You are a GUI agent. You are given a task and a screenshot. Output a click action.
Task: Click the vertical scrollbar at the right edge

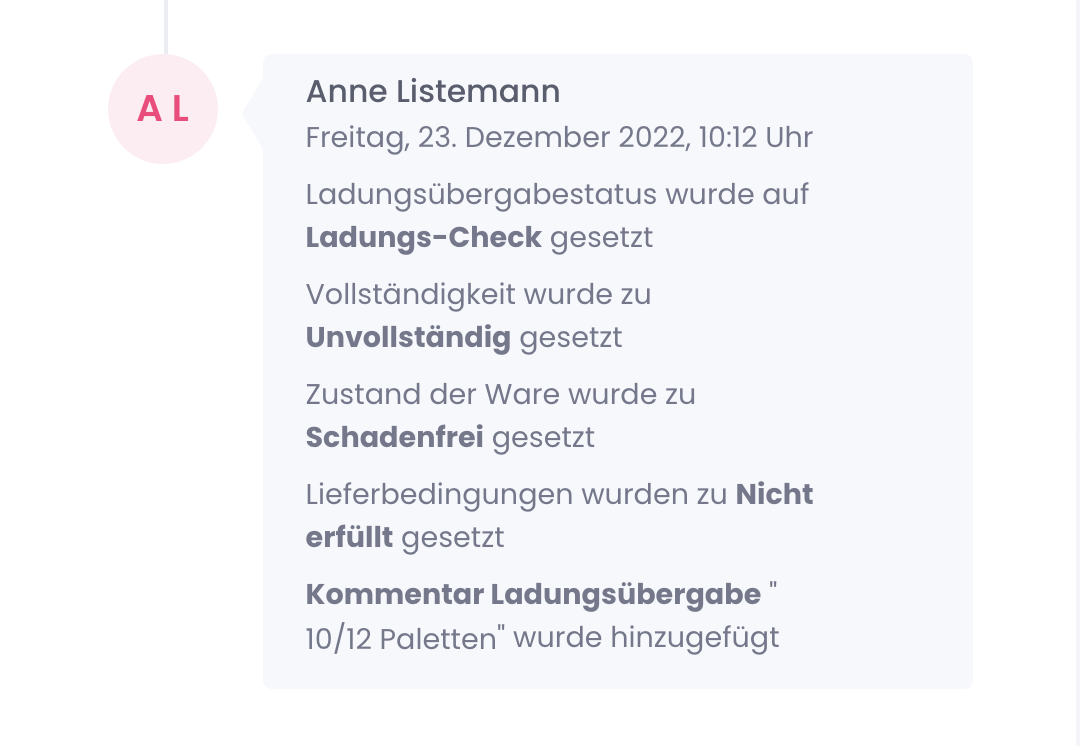click(1075, 373)
